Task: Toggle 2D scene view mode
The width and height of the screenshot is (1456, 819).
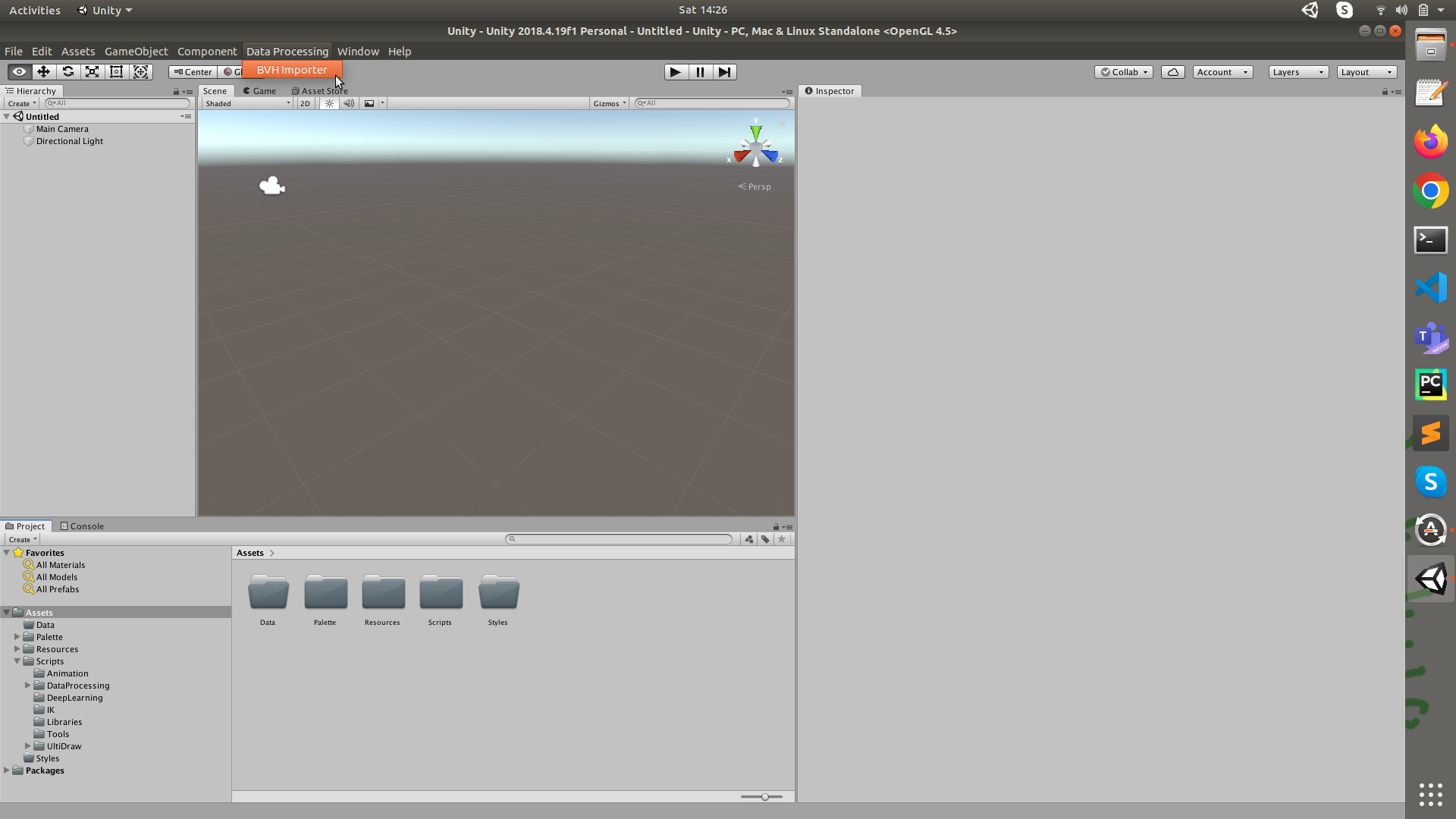Action: [305, 103]
